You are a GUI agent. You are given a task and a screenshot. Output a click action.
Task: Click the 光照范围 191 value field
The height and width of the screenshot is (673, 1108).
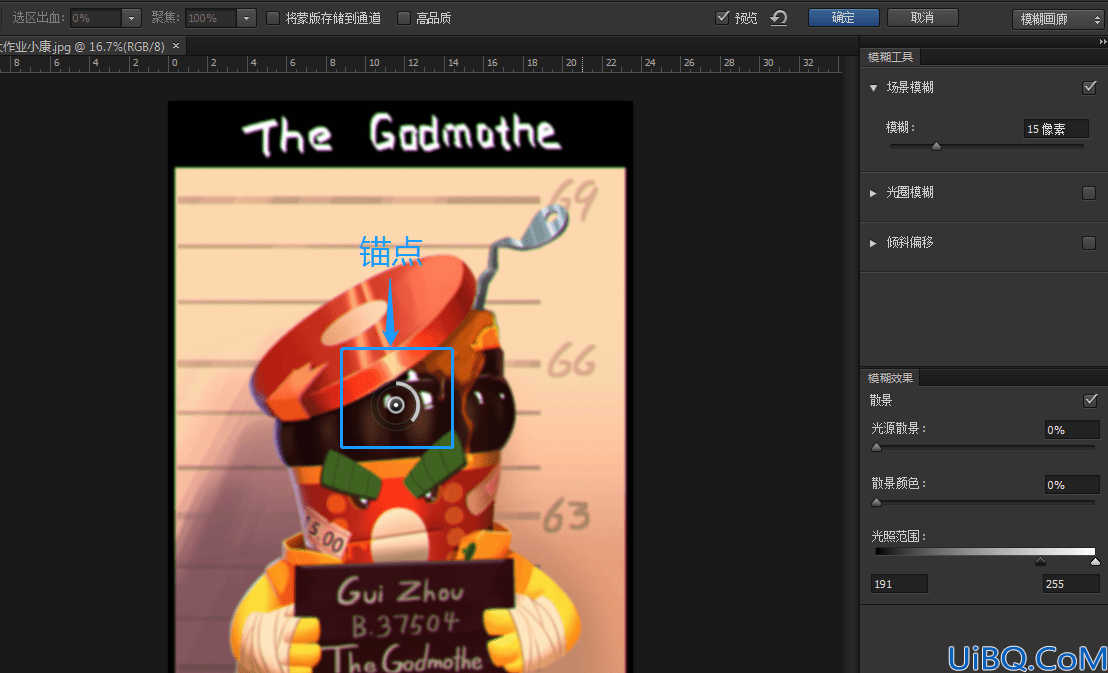pos(899,584)
